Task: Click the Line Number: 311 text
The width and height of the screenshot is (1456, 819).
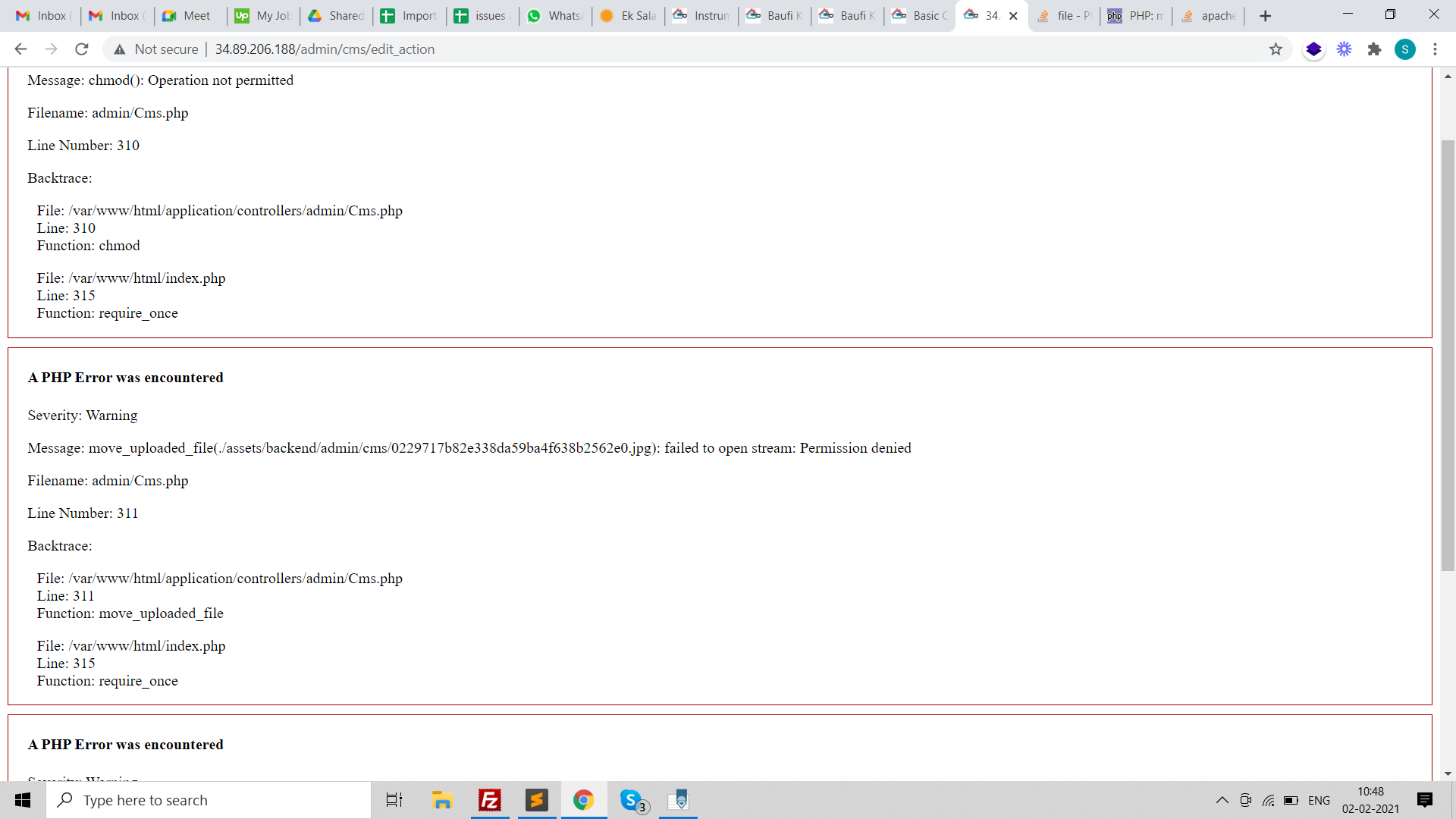Action: click(x=83, y=513)
